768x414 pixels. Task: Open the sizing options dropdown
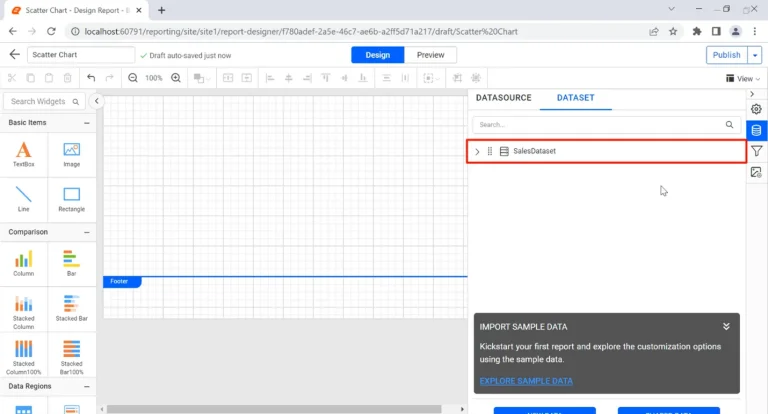click(x=431, y=78)
